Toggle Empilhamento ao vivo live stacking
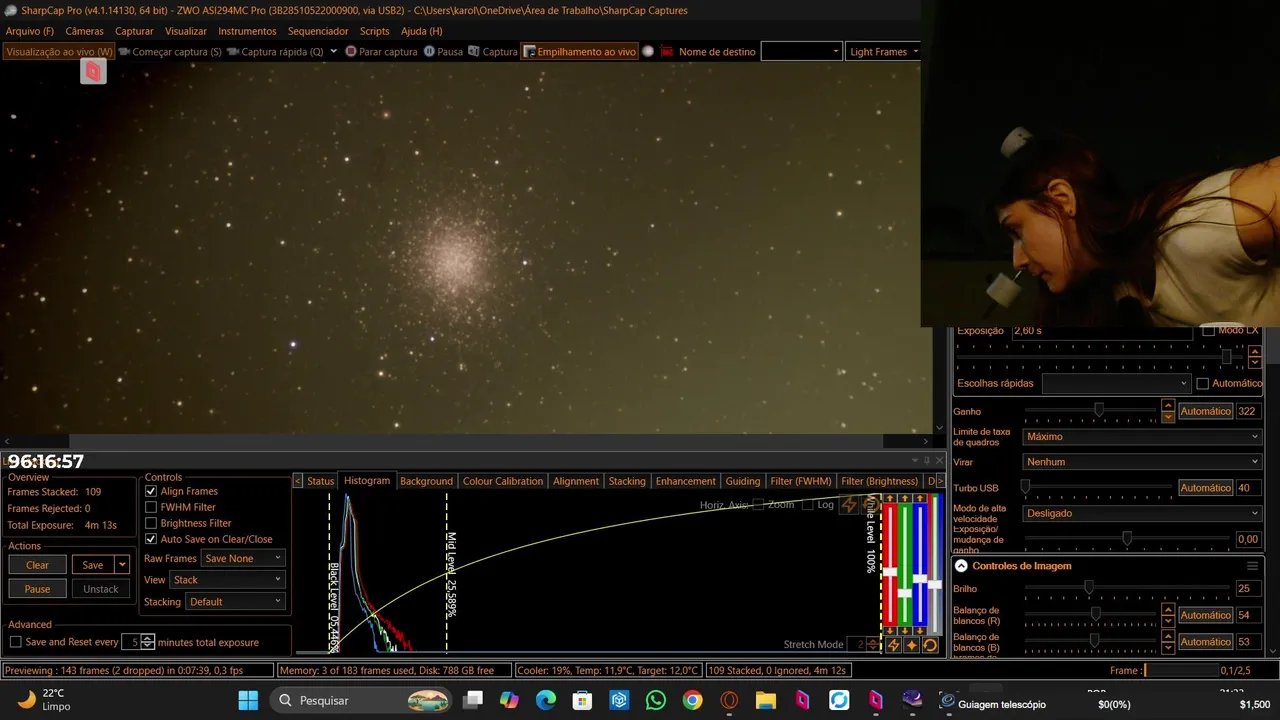Screen dimensions: 1280x720 (x=580, y=52)
